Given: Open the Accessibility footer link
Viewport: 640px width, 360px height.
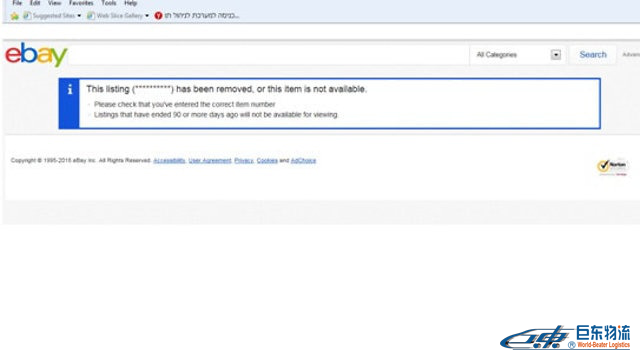Looking at the screenshot, I should [x=169, y=160].
